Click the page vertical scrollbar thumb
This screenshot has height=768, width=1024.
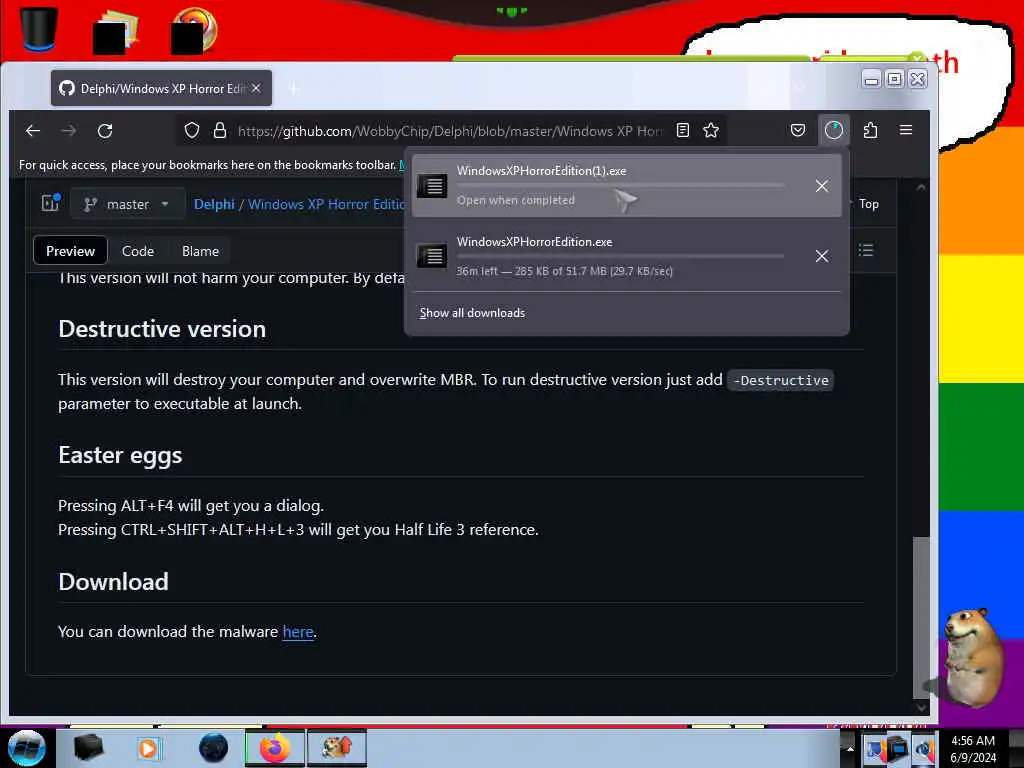[x=920, y=617]
